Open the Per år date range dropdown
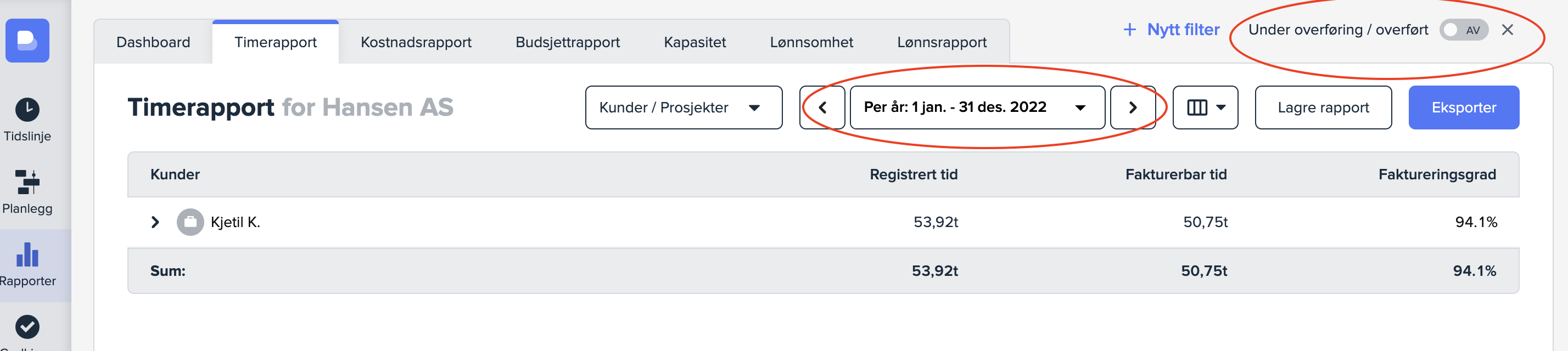This screenshot has height=351, width=1568. [x=976, y=107]
